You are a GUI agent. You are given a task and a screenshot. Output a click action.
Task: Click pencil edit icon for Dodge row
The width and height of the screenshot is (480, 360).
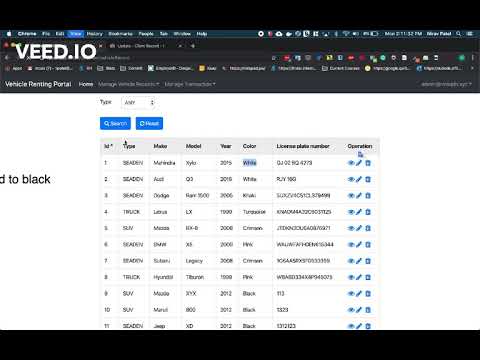coord(359,196)
